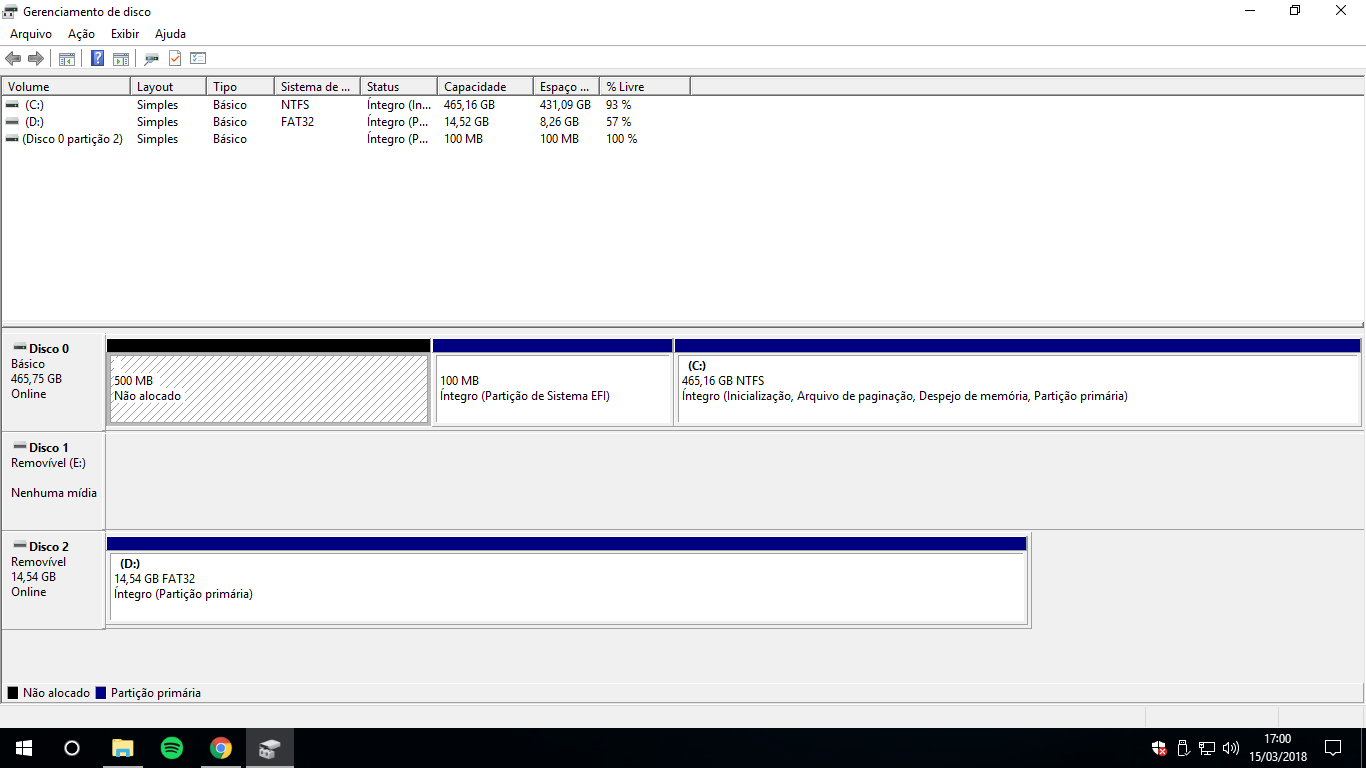Sort by the Tipo column header
The height and width of the screenshot is (768, 1366).
coord(241,87)
